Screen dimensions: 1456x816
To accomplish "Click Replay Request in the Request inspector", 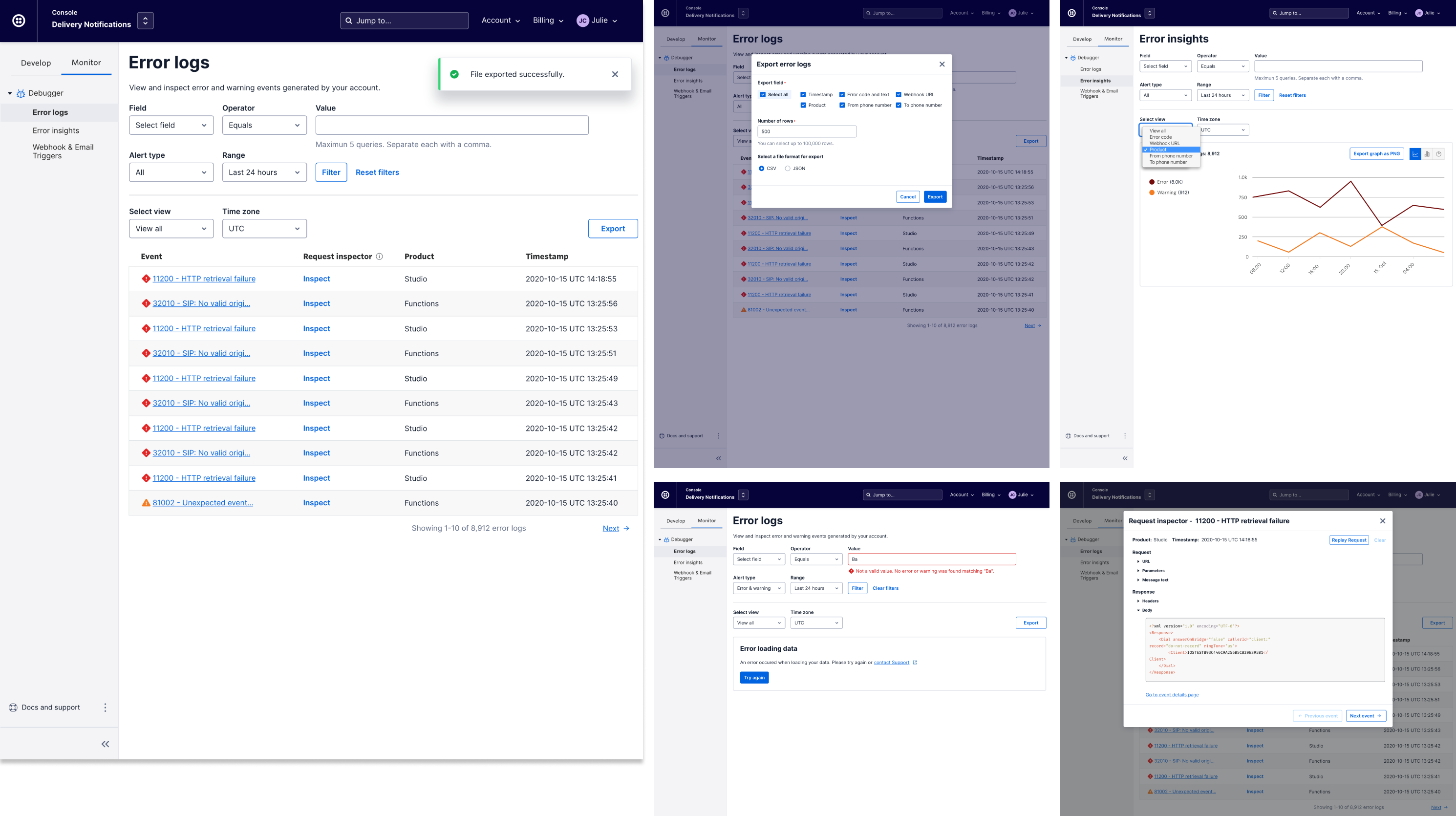I will (1349, 540).
